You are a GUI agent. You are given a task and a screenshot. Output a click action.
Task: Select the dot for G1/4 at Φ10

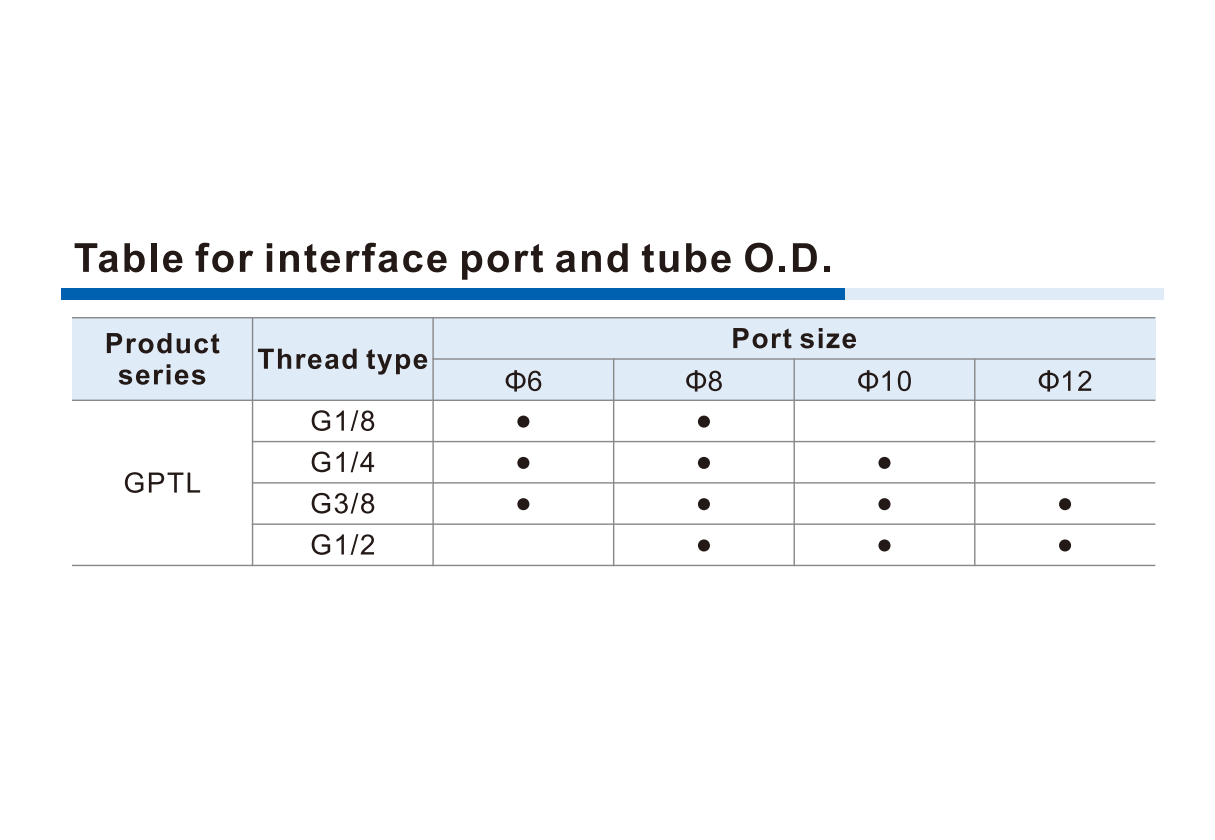(x=884, y=463)
